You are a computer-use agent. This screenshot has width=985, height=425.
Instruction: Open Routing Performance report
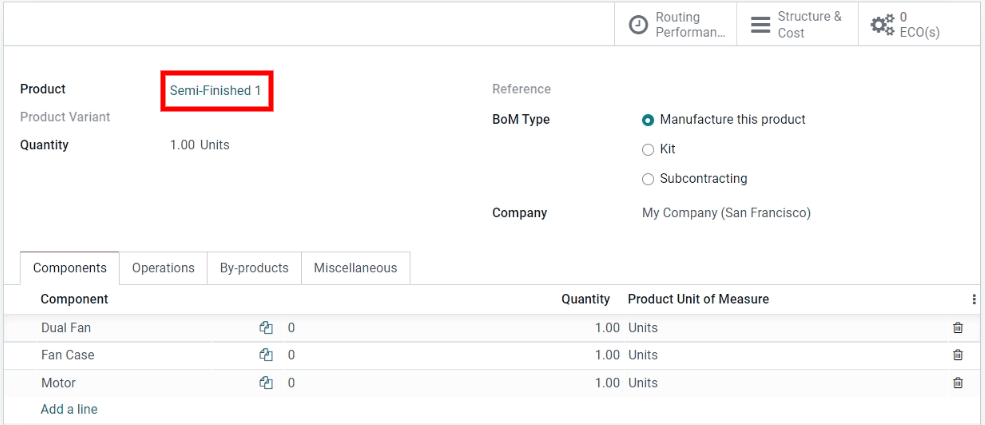click(x=676, y=25)
